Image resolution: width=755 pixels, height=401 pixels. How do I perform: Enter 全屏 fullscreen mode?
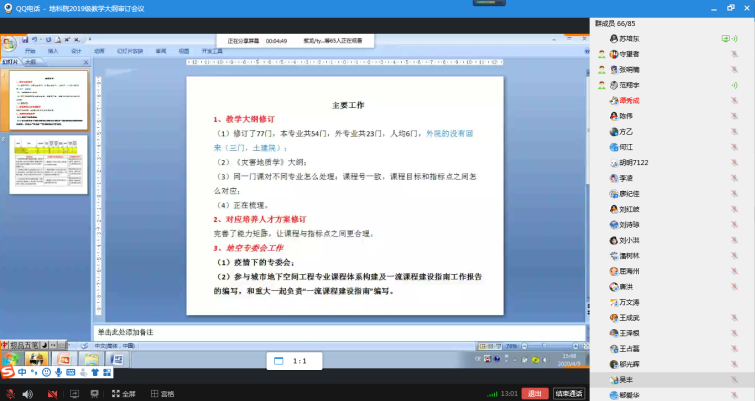click(x=123, y=393)
